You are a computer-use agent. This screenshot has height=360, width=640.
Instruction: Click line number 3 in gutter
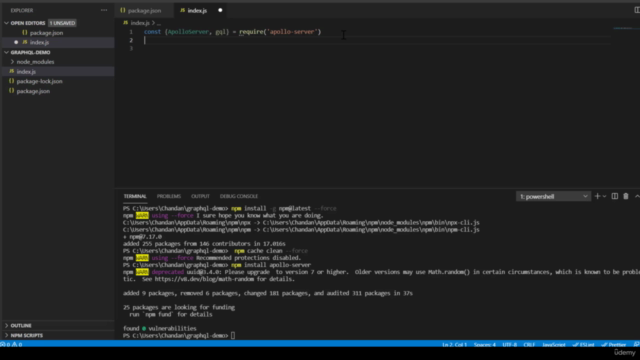[x=131, y=49]
